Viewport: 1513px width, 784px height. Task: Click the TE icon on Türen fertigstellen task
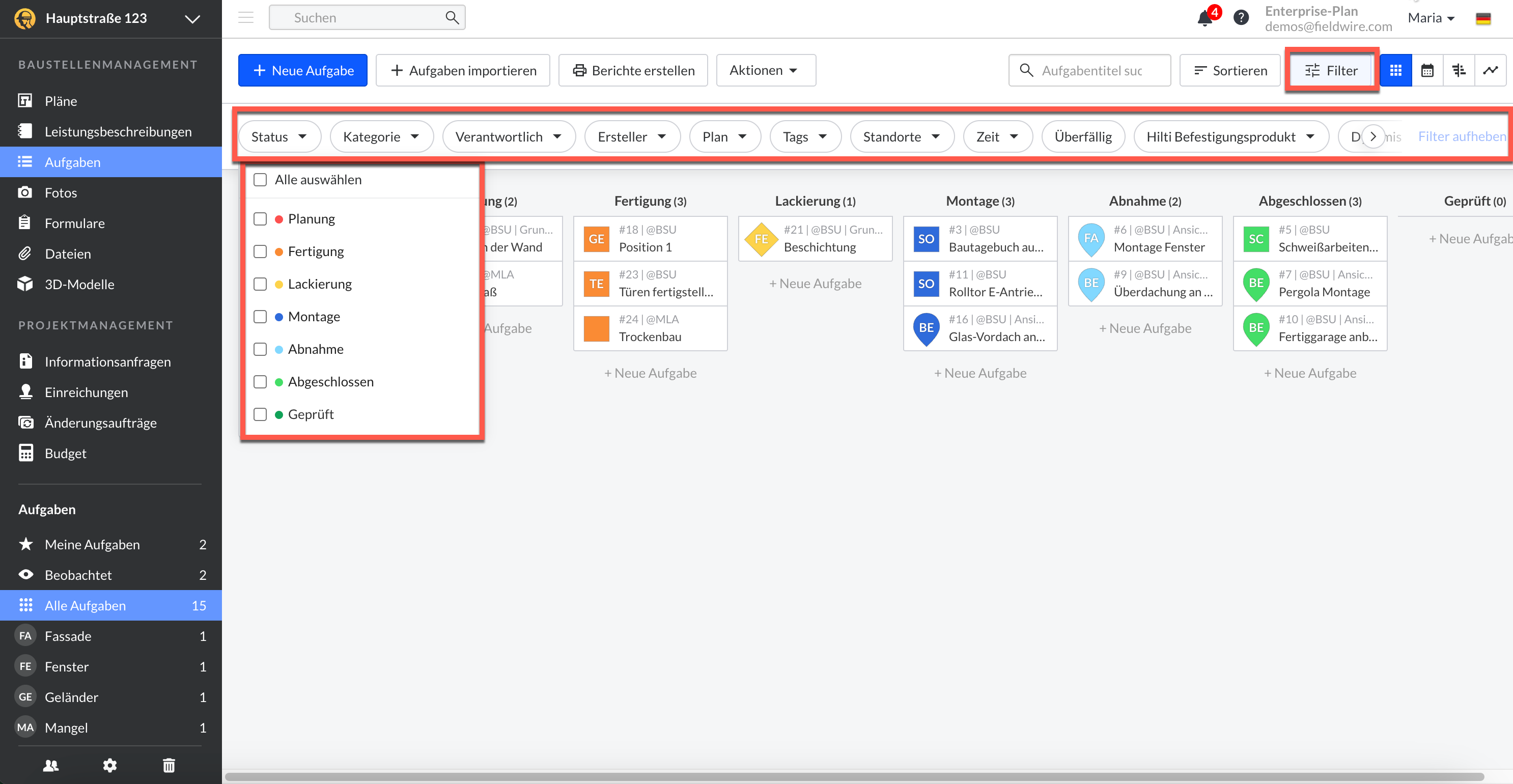pos(596,284)
